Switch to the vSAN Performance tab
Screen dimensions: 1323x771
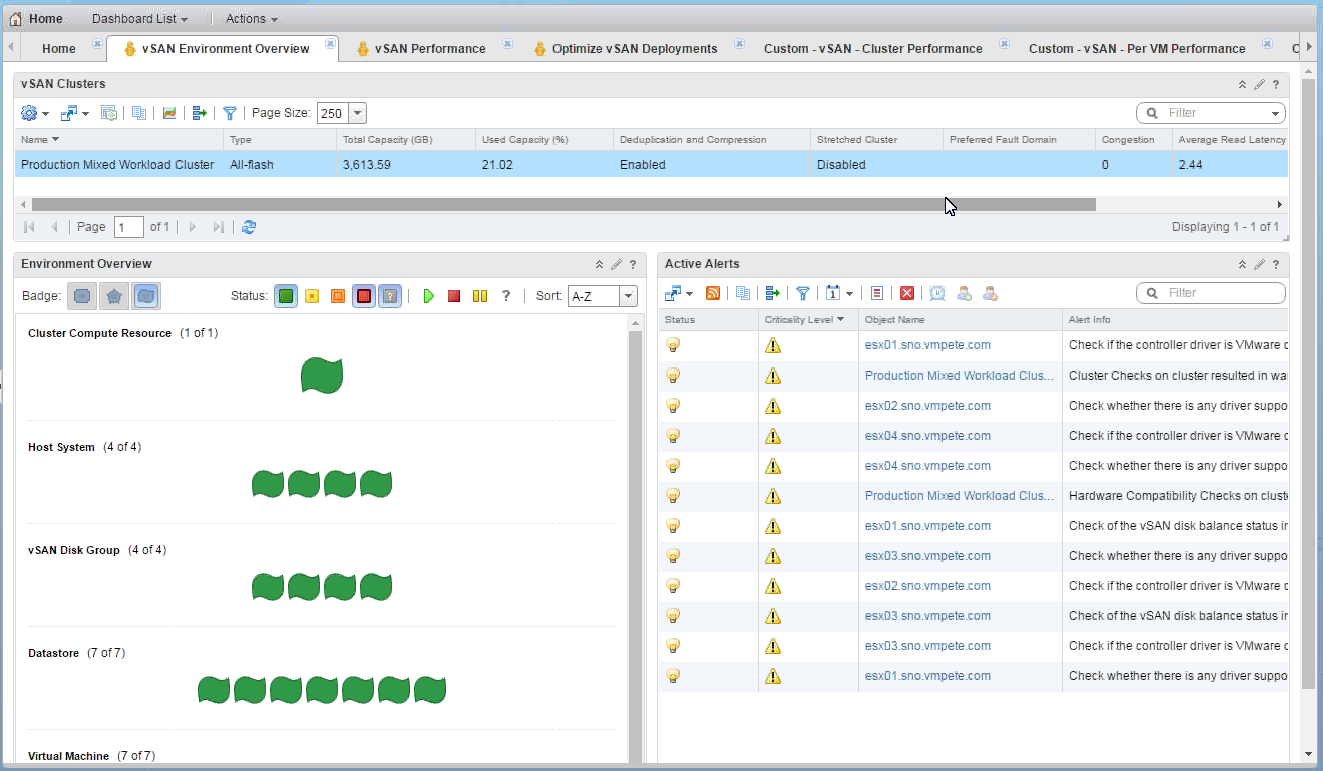tap(430, 48)
